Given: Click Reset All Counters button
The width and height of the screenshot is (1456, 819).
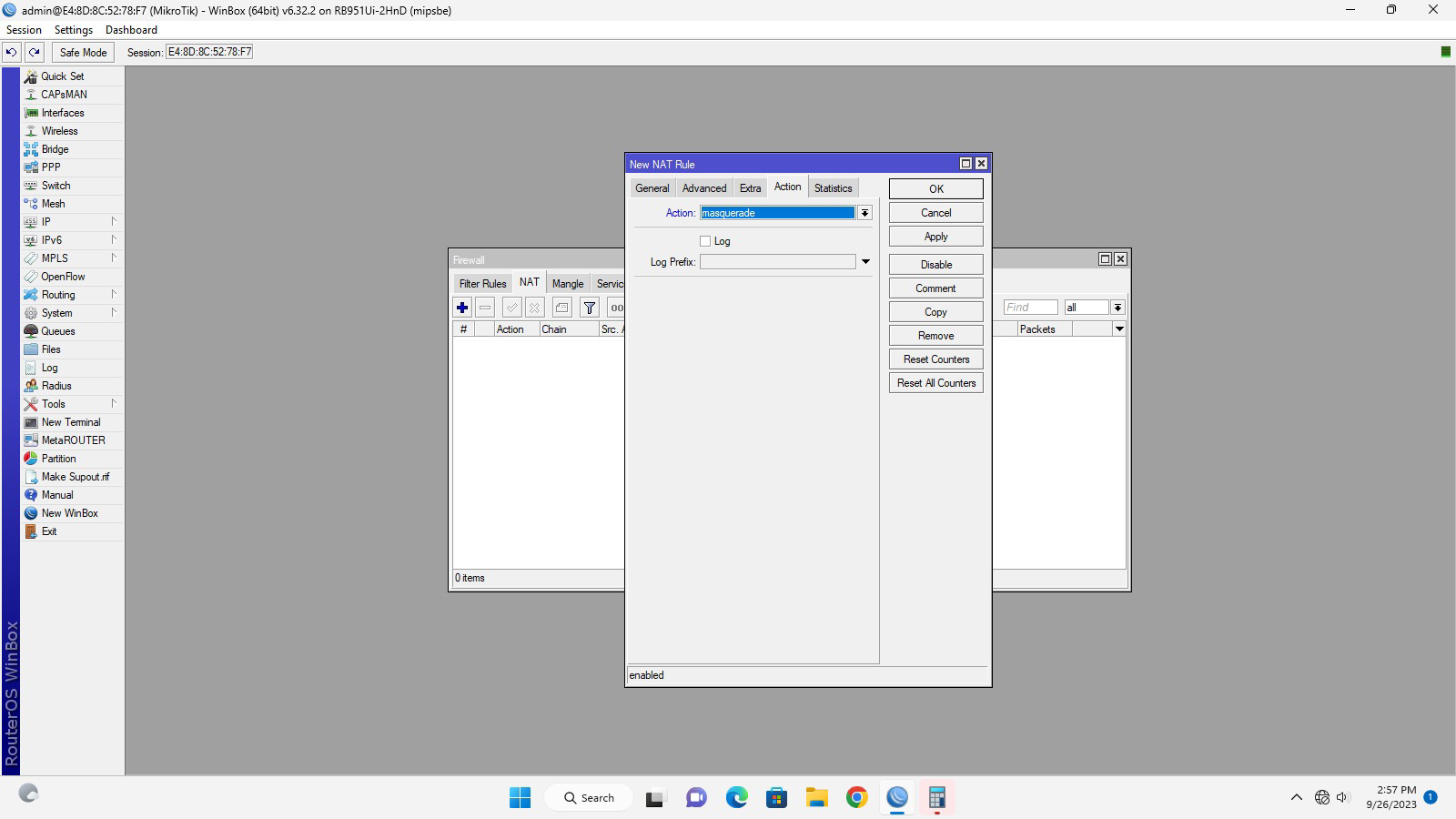Looking at the screenshot, I should point(936,383).
